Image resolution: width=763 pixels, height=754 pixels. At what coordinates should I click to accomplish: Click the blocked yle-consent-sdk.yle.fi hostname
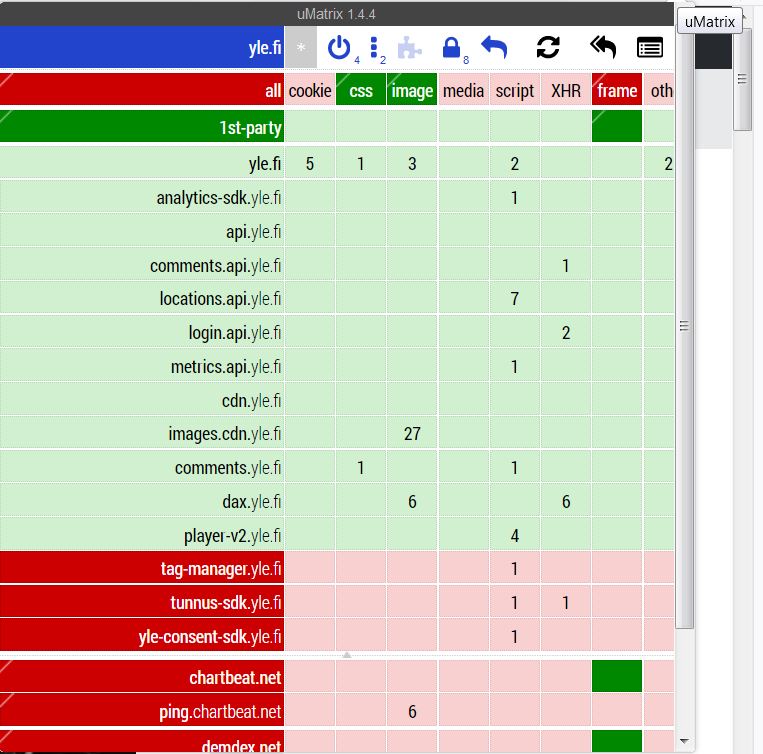[142, 636]
